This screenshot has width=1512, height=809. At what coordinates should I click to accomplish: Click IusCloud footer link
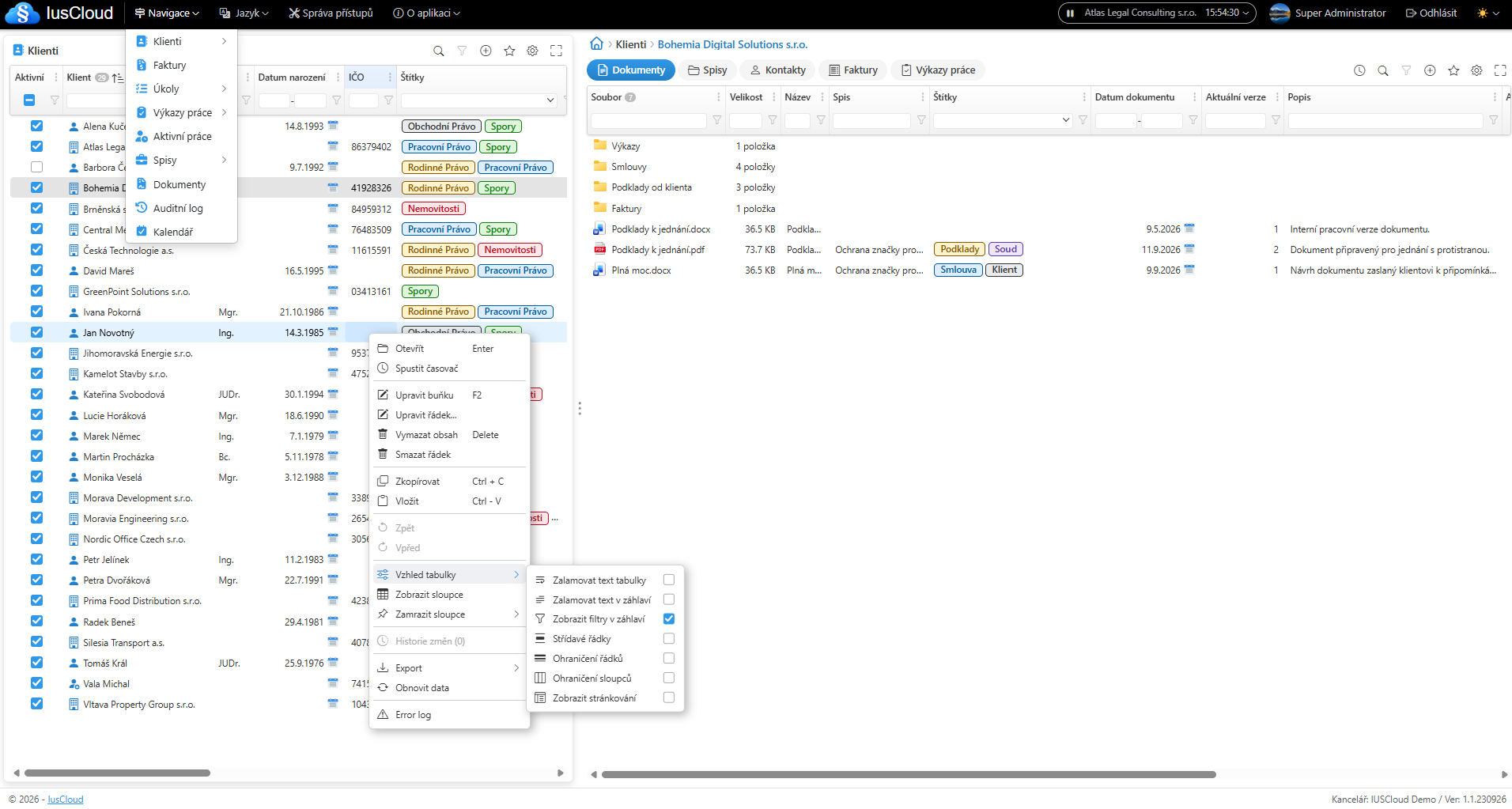[66, 799]
